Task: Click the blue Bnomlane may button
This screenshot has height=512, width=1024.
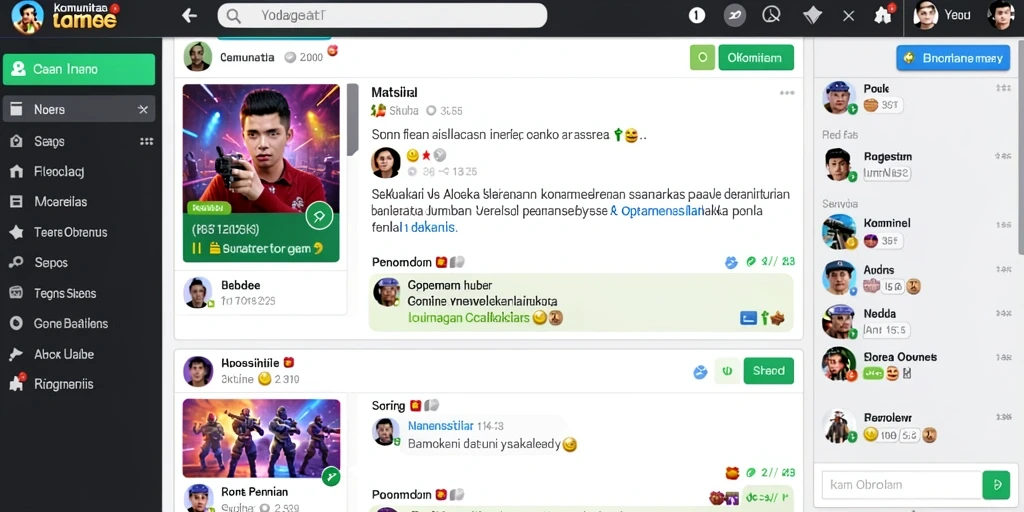Action: pos(954,58)
